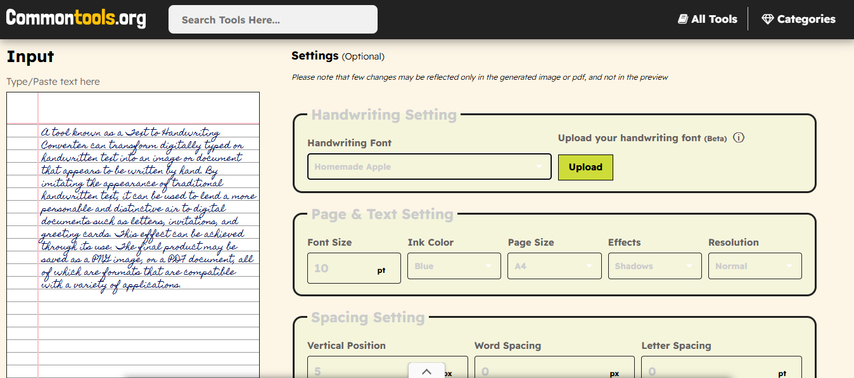Open the Categories menu
The height and width of the screenshot is (378, 854).
pyautogui.click(x=798, y=19)
